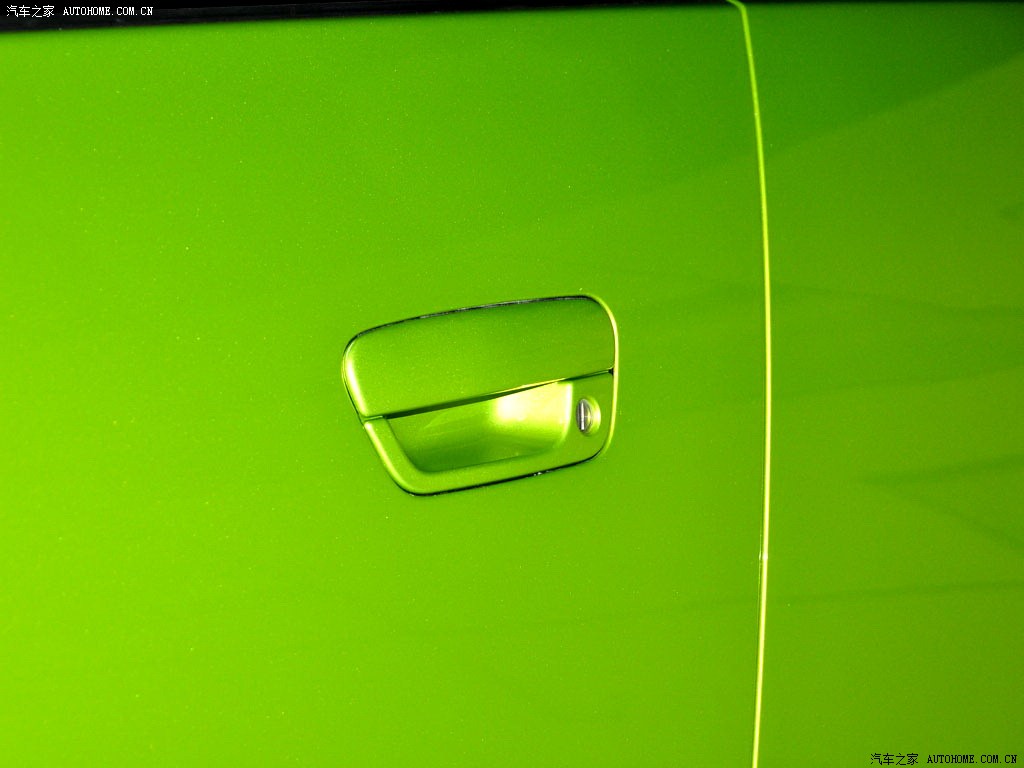This screenshot has height=768, width=1024.
Task: Click the lower recess of the door handle
Action: pyautogui.click(x=470, y=440)
